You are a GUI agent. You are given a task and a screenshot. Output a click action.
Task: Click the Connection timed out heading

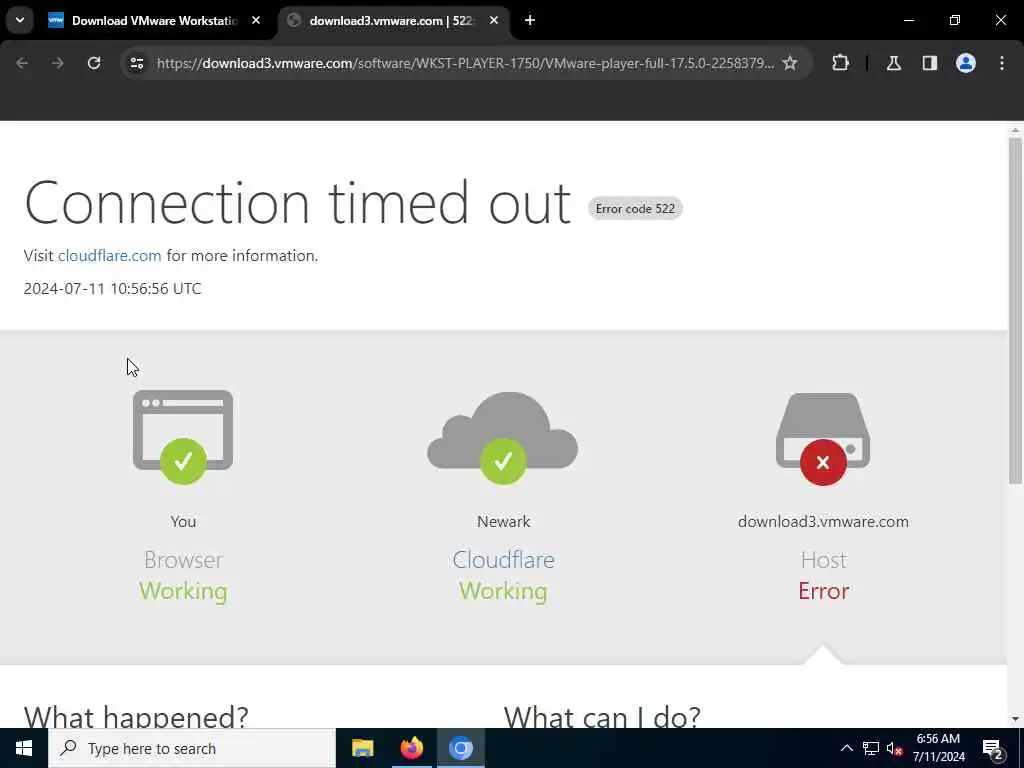tap(298, 203)
